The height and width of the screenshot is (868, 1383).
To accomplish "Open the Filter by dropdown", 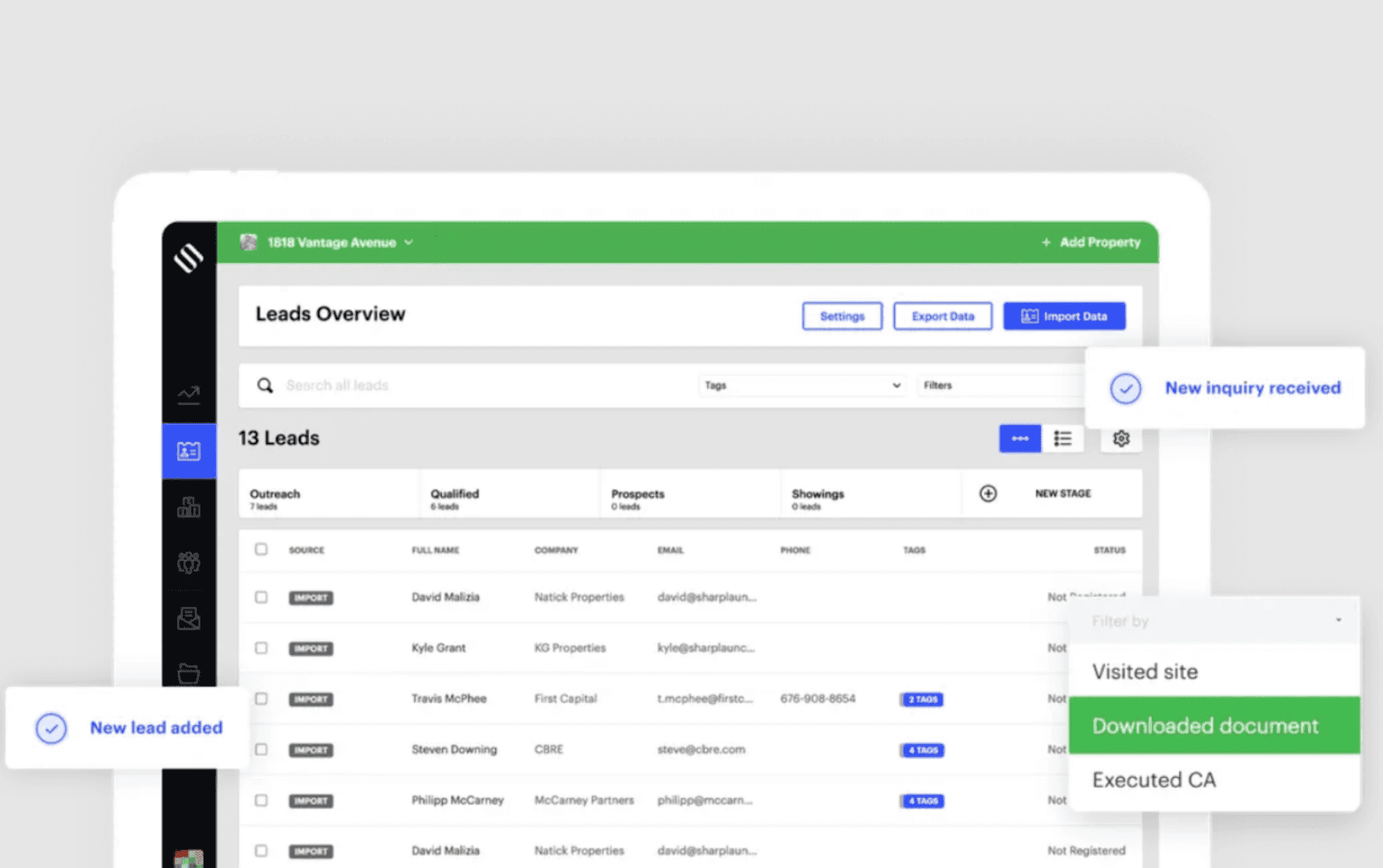I will pos(1214,621).
